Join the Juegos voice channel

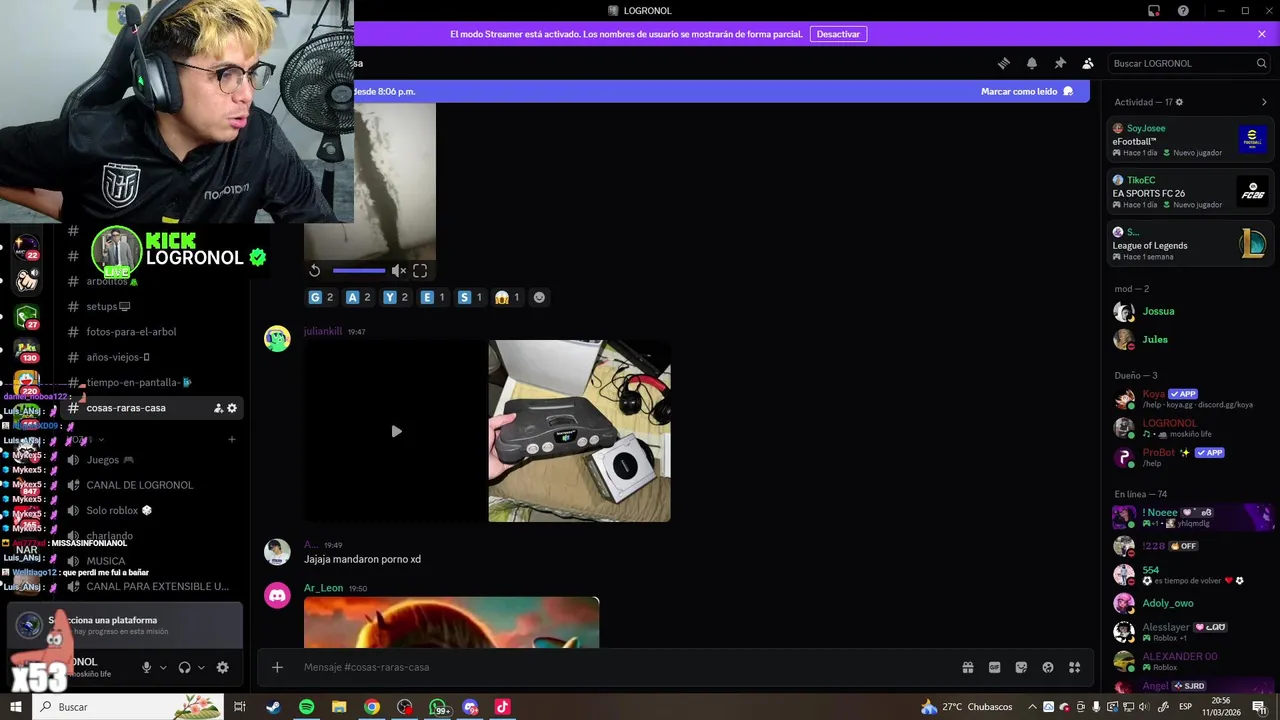153,460
